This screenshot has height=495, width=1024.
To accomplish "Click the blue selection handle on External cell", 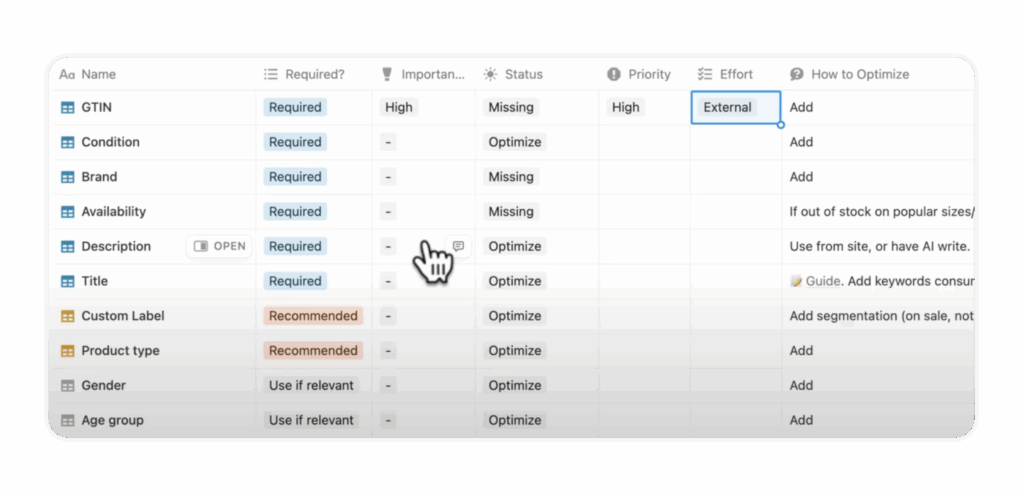I will click(x=781, y=125).
